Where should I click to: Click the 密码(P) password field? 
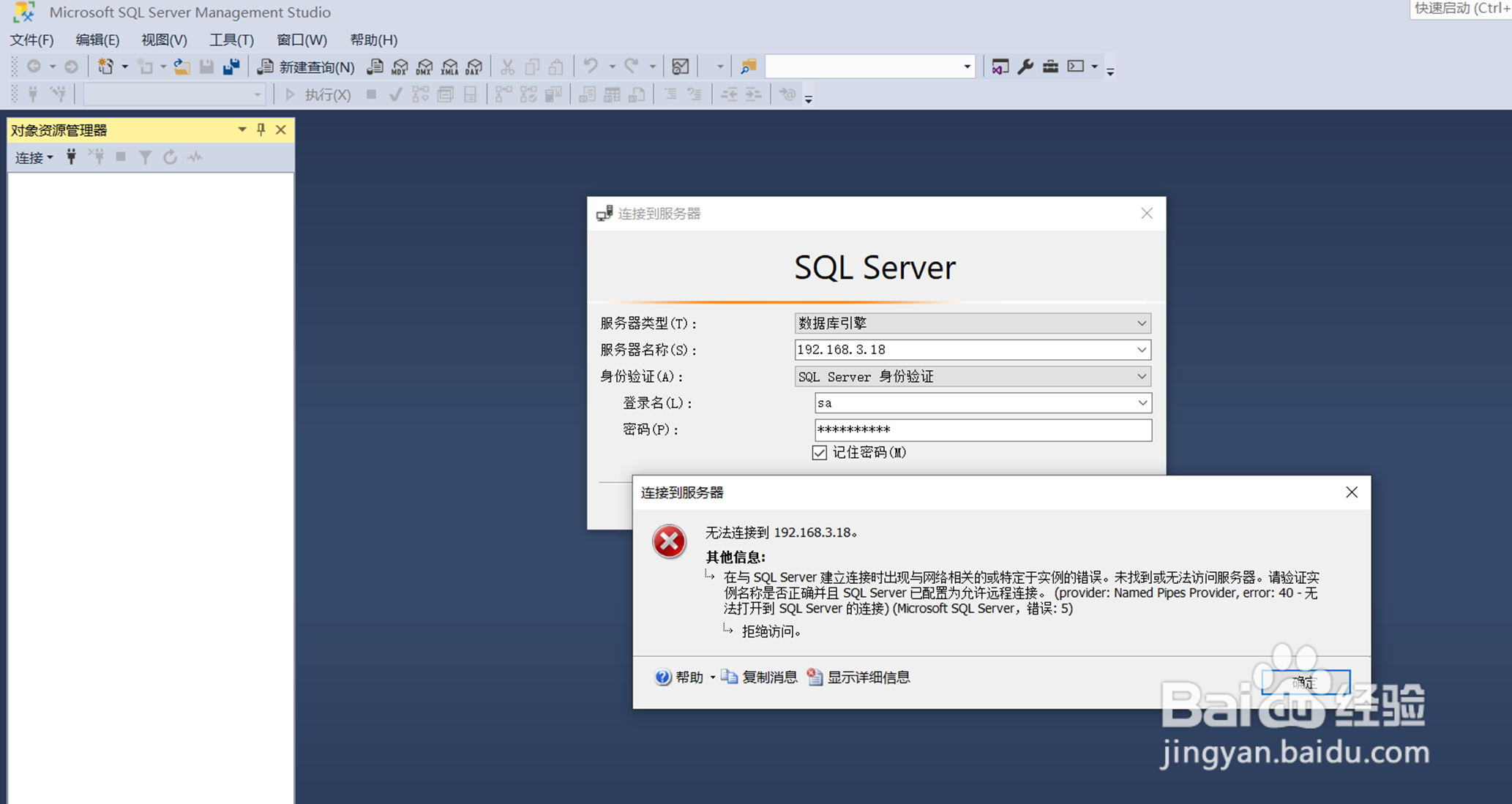point(983,430)
